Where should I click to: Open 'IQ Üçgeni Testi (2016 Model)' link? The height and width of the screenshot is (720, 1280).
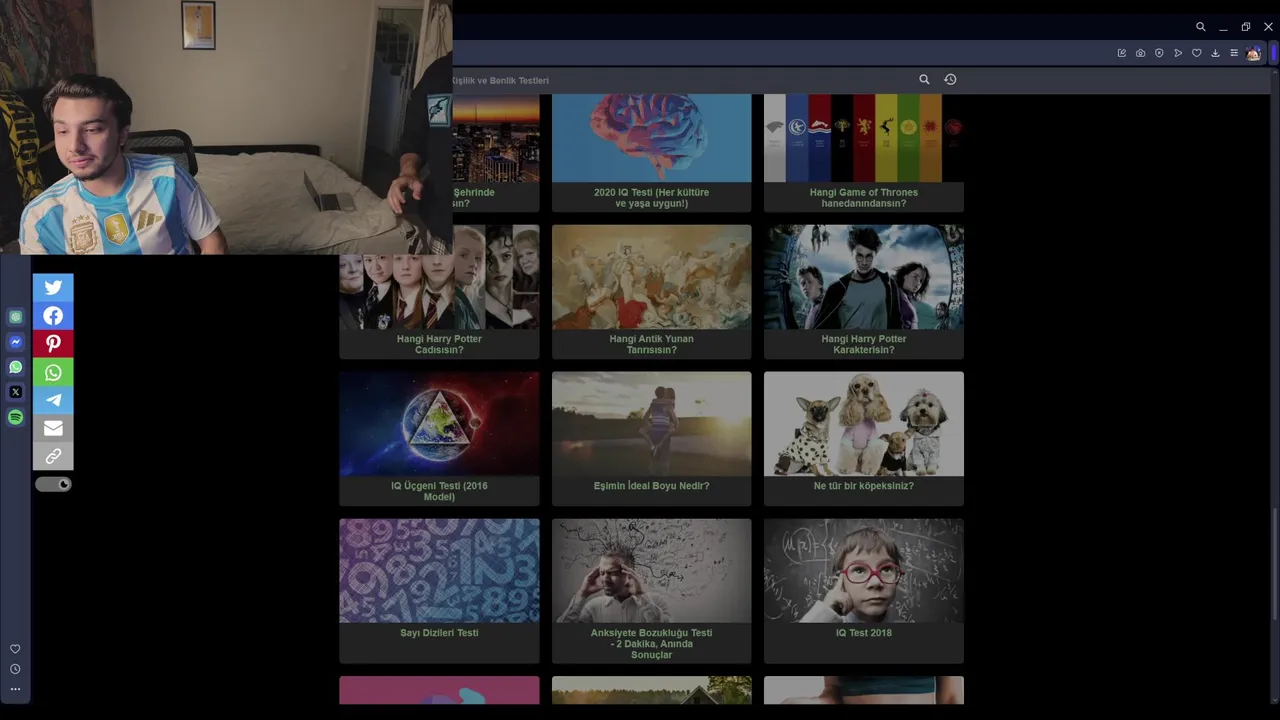(x=439, y=491)
